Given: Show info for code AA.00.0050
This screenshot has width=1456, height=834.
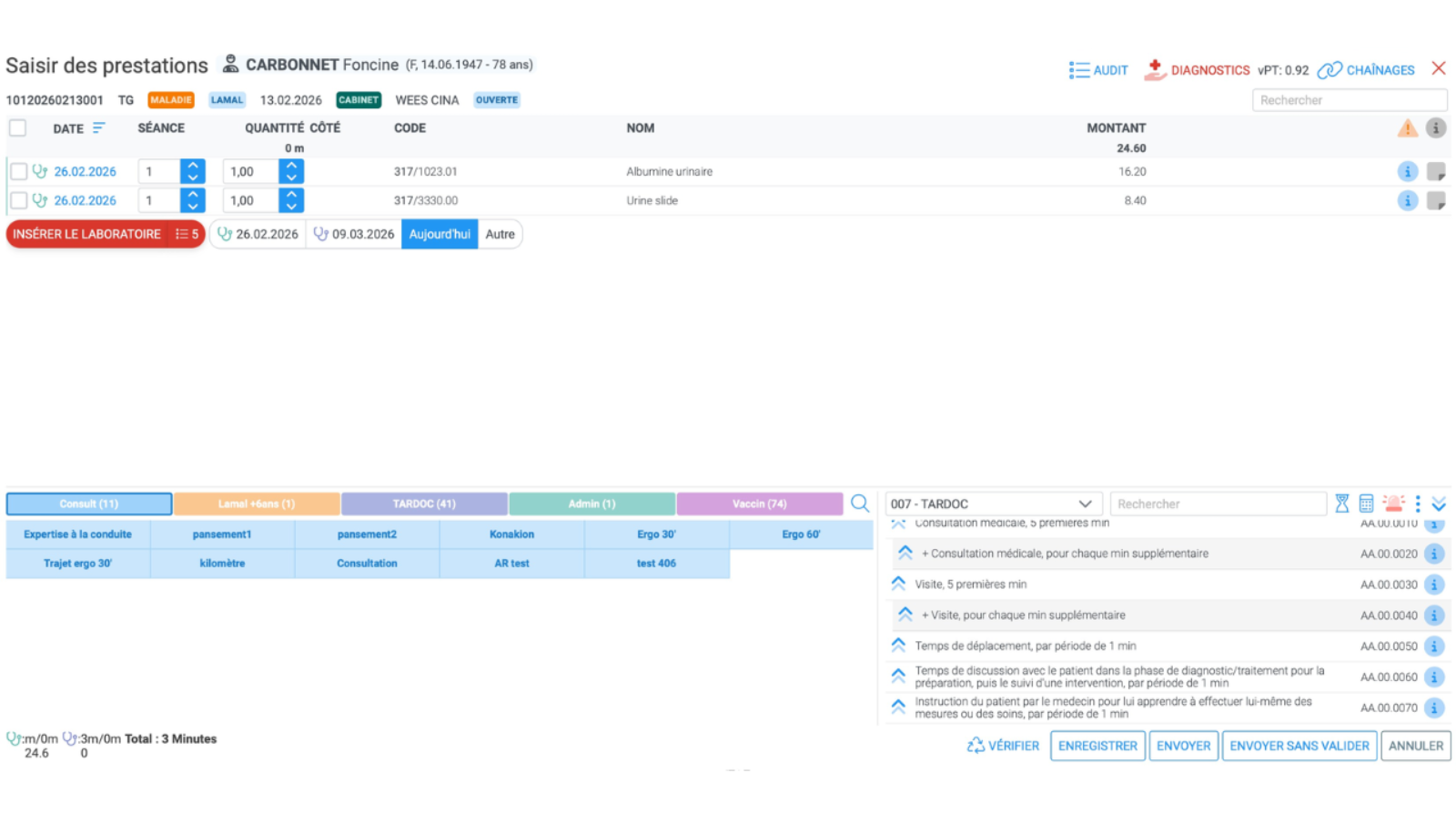Looking at the screenshot, I should 1434,646.
